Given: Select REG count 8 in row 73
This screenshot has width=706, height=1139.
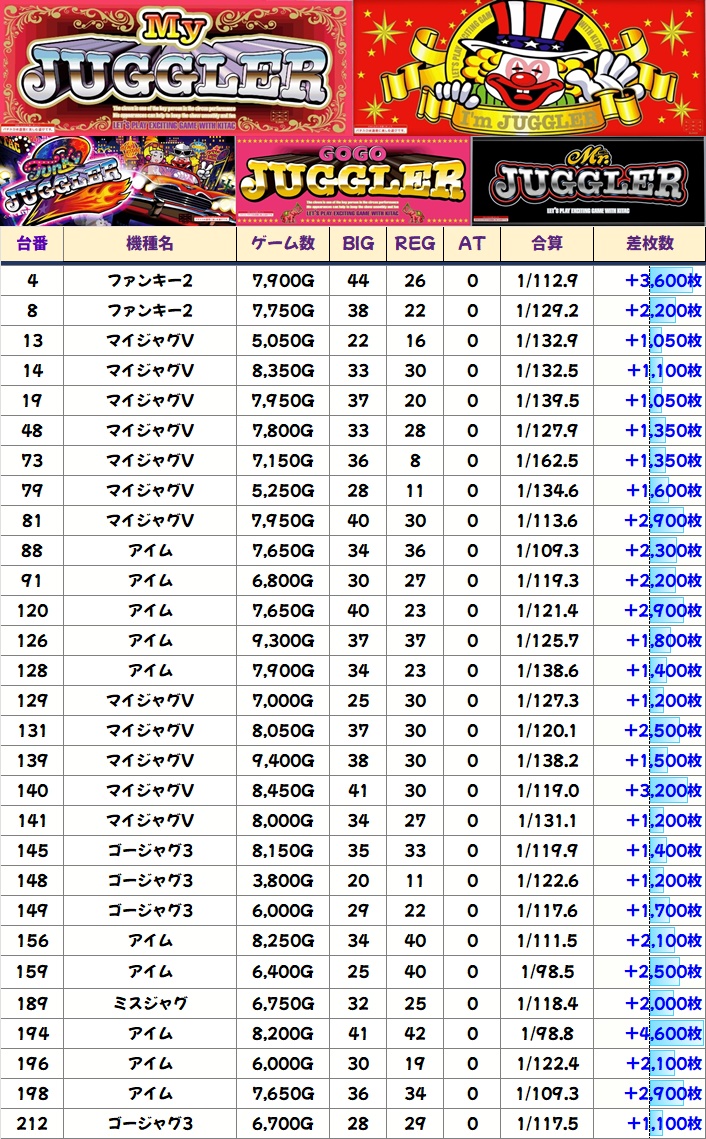Looking at the screenshot, I should point(415,461).
